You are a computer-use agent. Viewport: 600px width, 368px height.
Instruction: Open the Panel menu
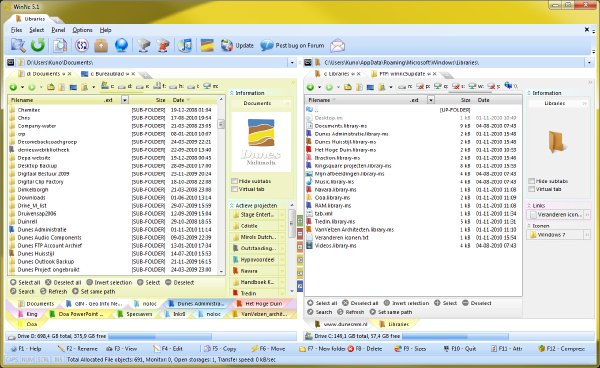58,30
